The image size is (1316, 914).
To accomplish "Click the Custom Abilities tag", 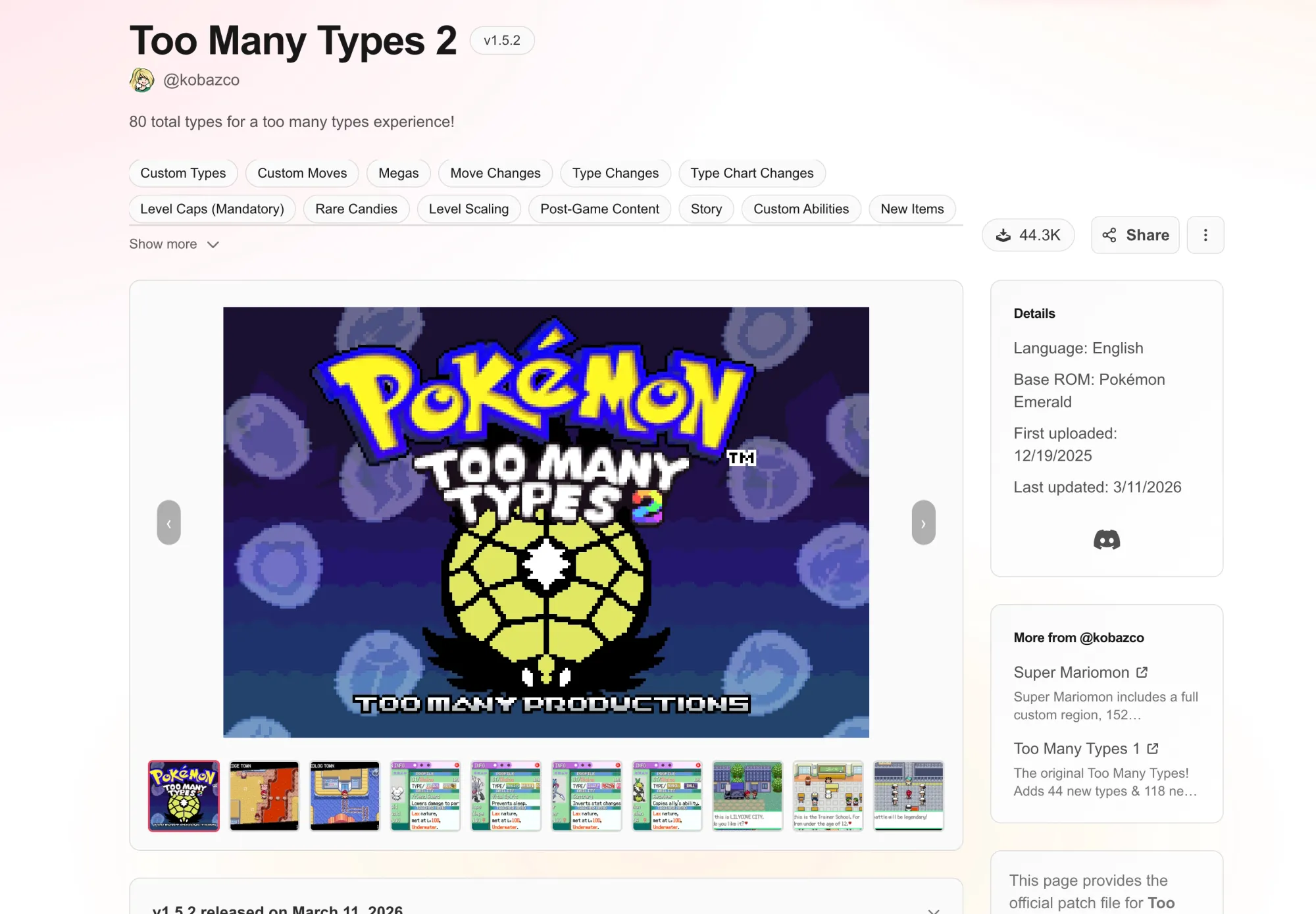I will coord(801,209).
